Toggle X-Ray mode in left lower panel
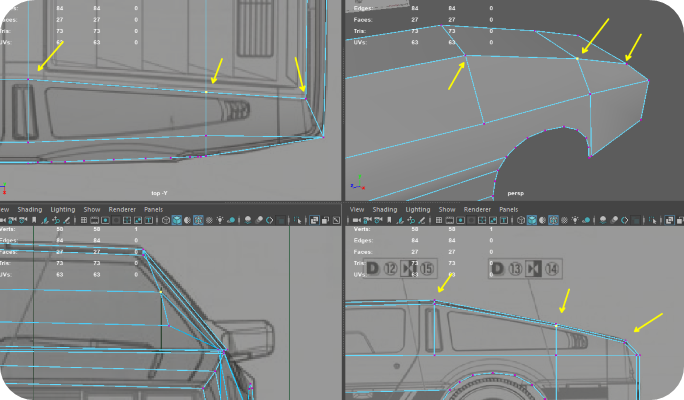684x400 pixels. coord(314,220)
